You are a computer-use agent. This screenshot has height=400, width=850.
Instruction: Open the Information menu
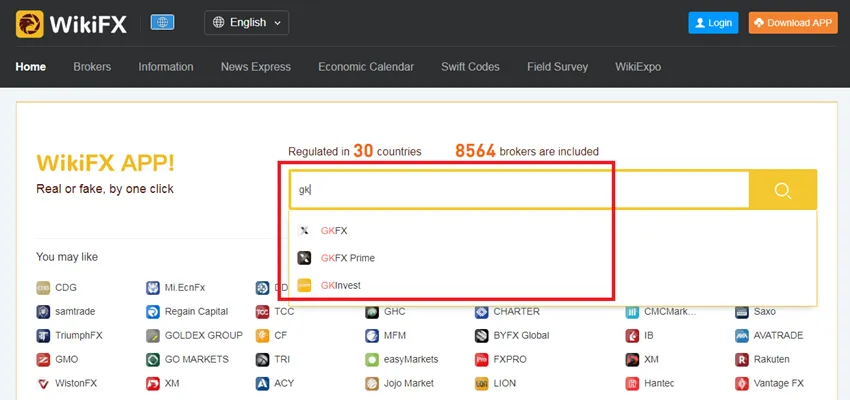(x=166, y=67)
